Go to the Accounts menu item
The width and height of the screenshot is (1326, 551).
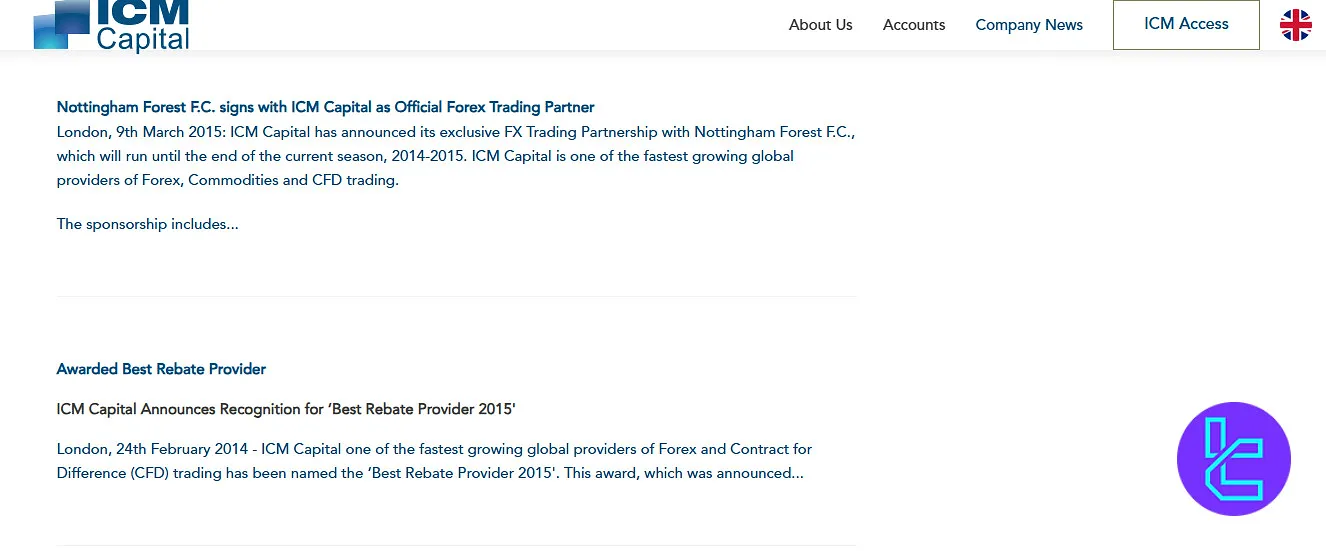pos(913,25)
